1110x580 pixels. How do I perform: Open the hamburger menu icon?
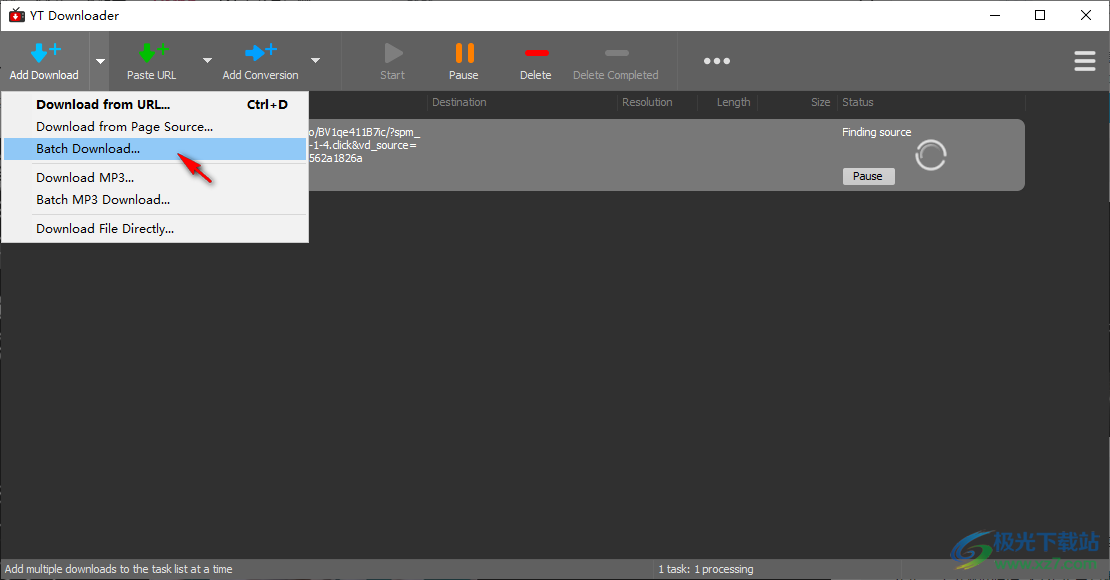pyautogui.click(x=1085, y=61)
